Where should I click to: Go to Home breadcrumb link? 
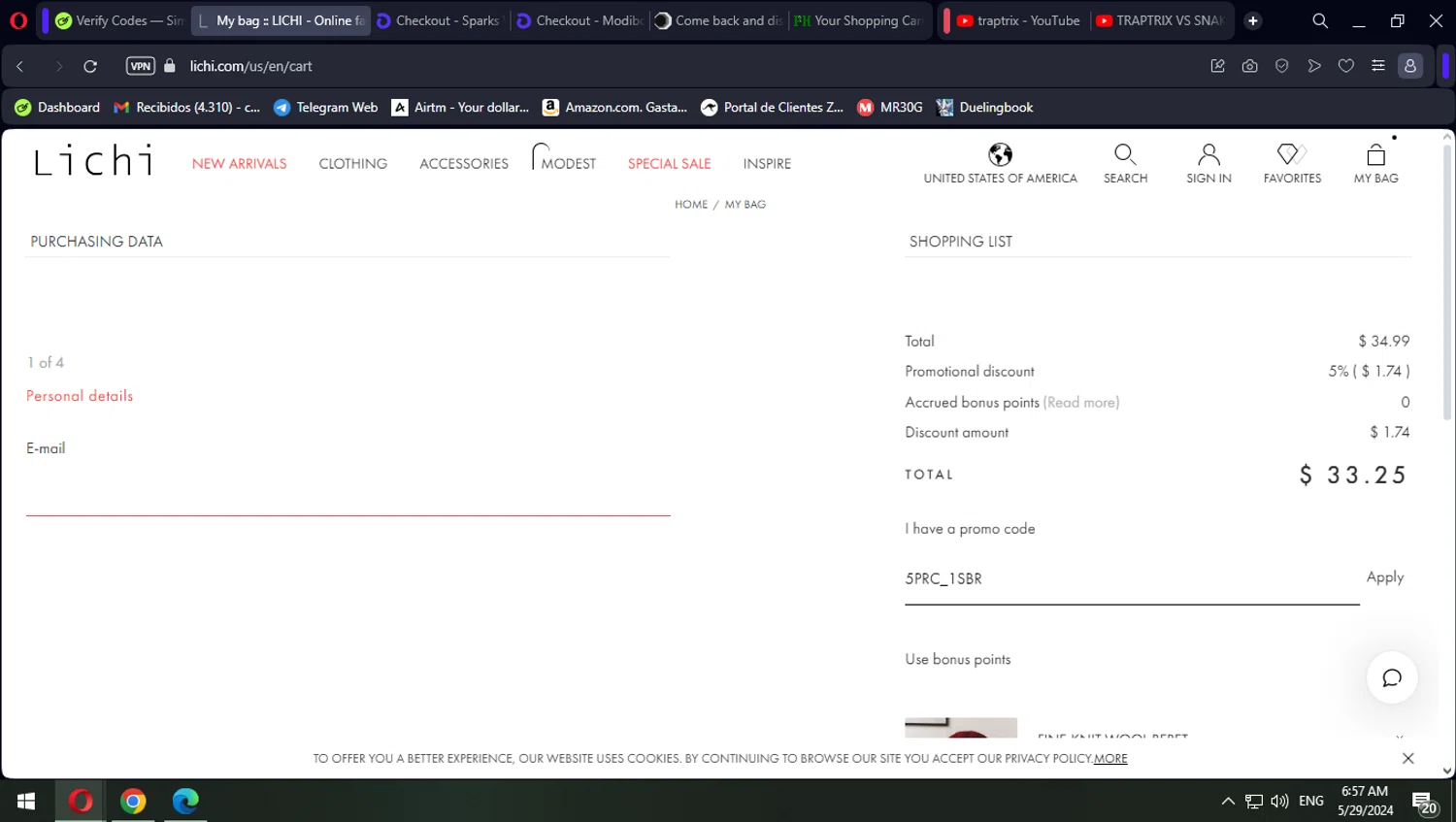click(x=691, y=205)
